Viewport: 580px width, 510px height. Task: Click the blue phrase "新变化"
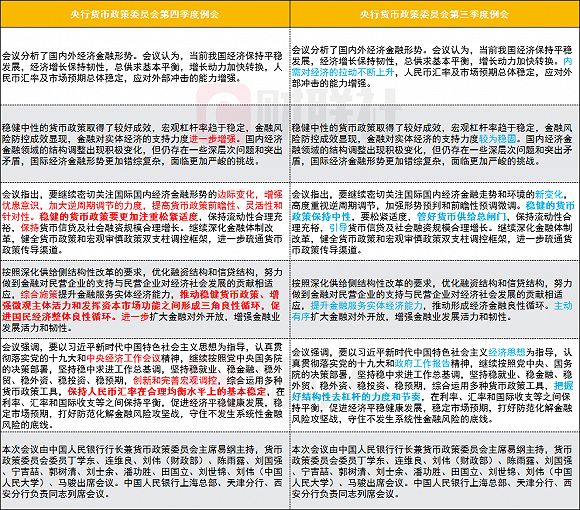pos(549,195)
